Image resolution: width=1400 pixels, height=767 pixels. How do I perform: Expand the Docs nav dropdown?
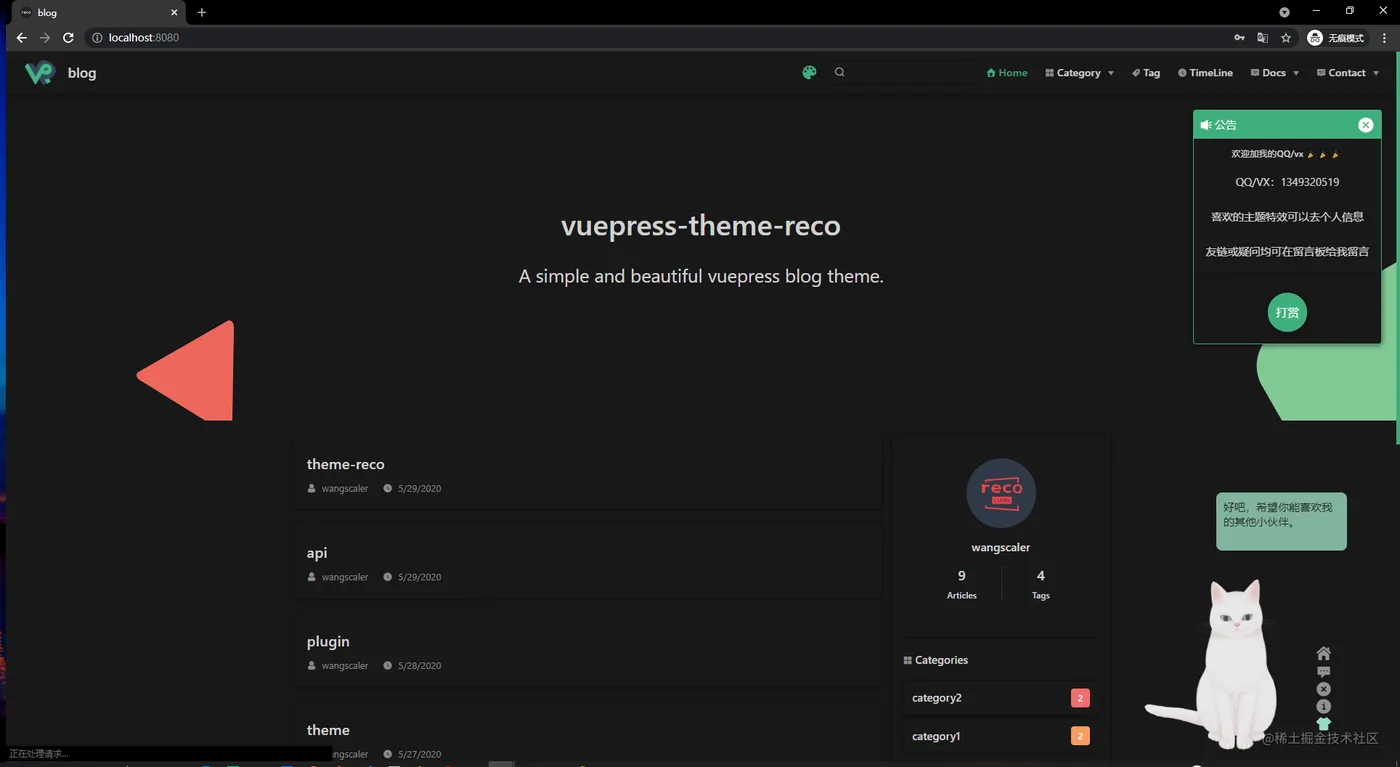click(1275, 73)
